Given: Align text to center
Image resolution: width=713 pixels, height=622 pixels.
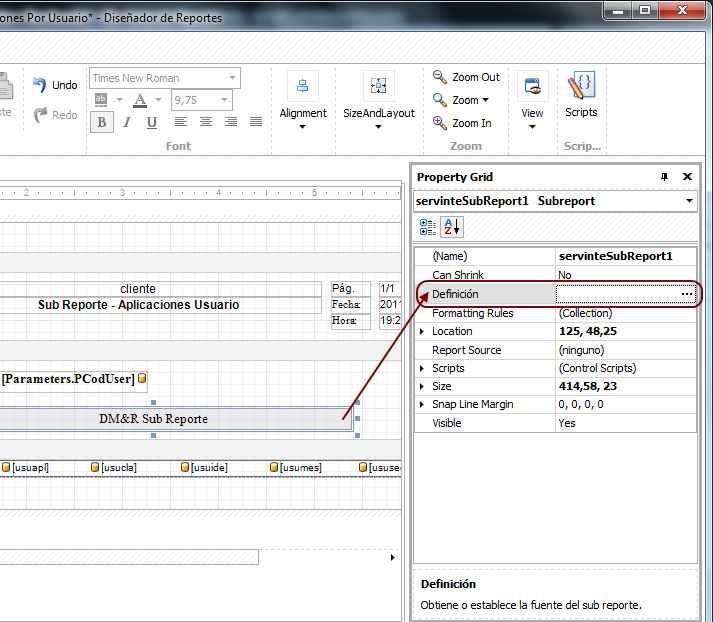Looking at the screenshot, I should click(x=206, y=122).
